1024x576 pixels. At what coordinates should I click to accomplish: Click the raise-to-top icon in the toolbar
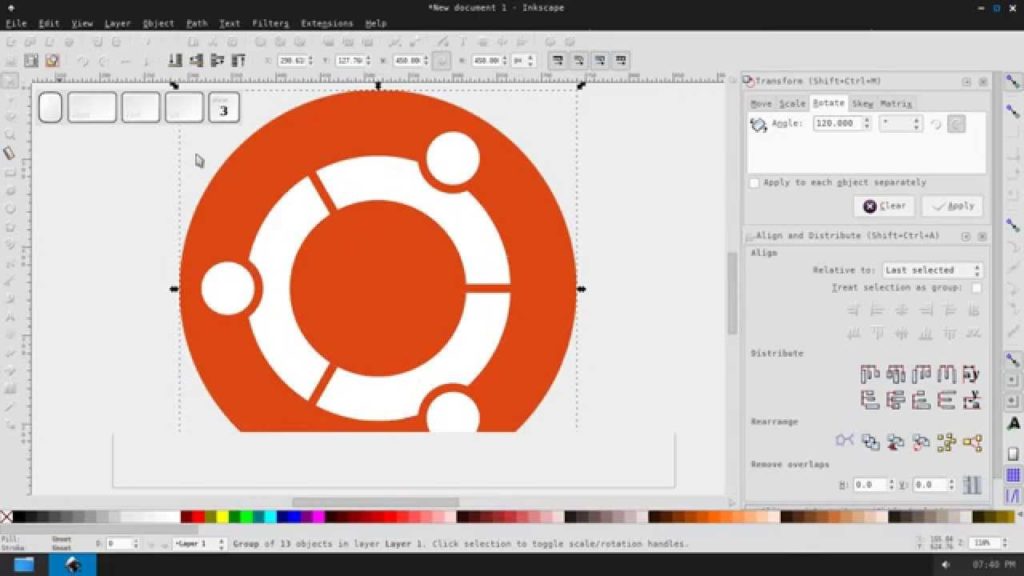(x=175, y=60)
